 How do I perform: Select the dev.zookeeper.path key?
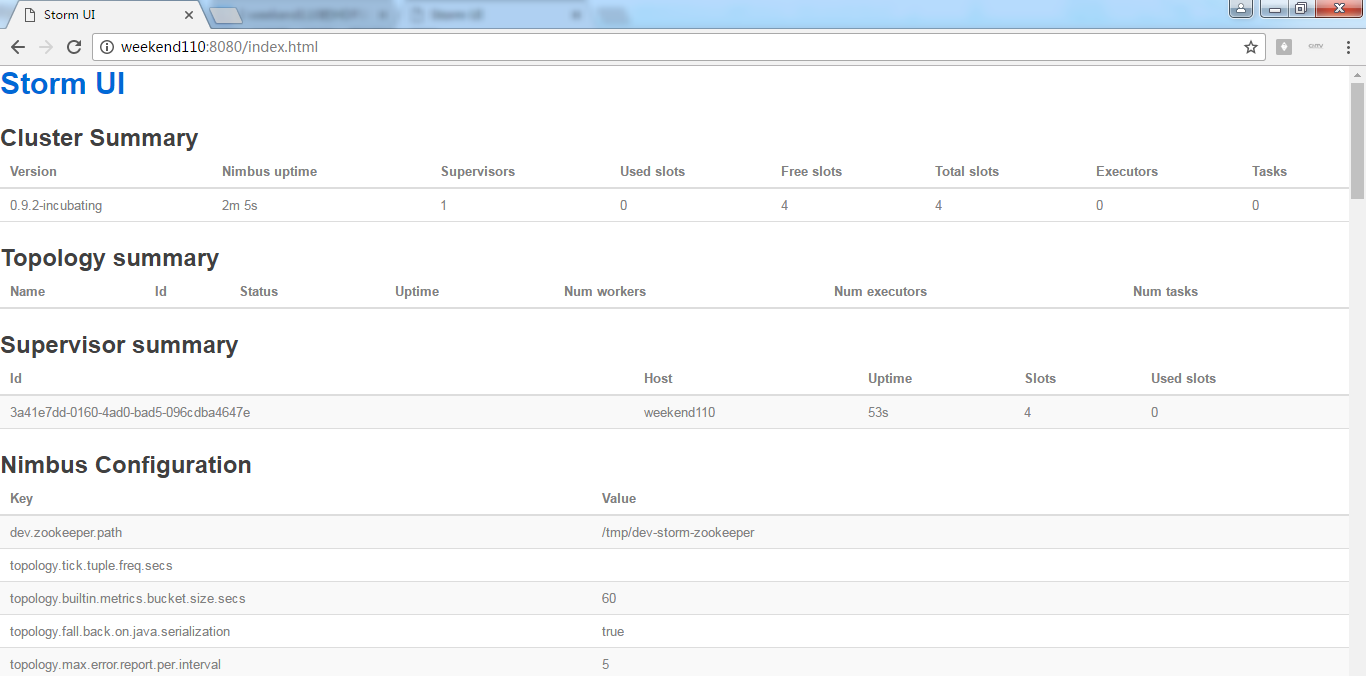click(66, 533)
